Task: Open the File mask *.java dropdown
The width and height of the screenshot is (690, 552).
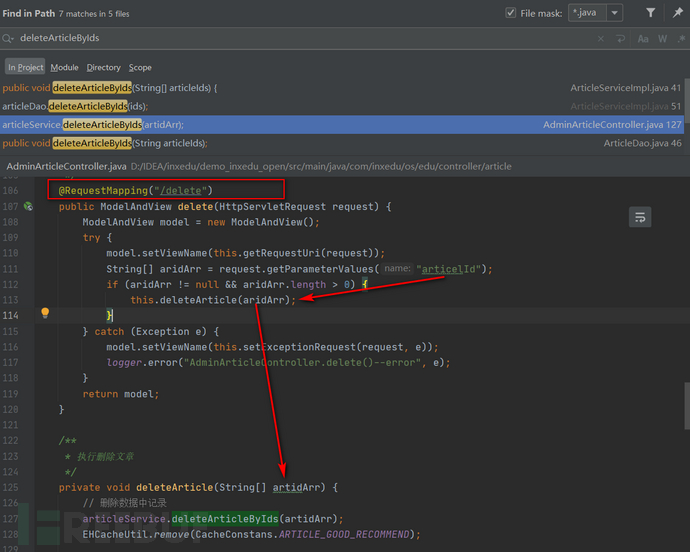Action: pos(614,13)
